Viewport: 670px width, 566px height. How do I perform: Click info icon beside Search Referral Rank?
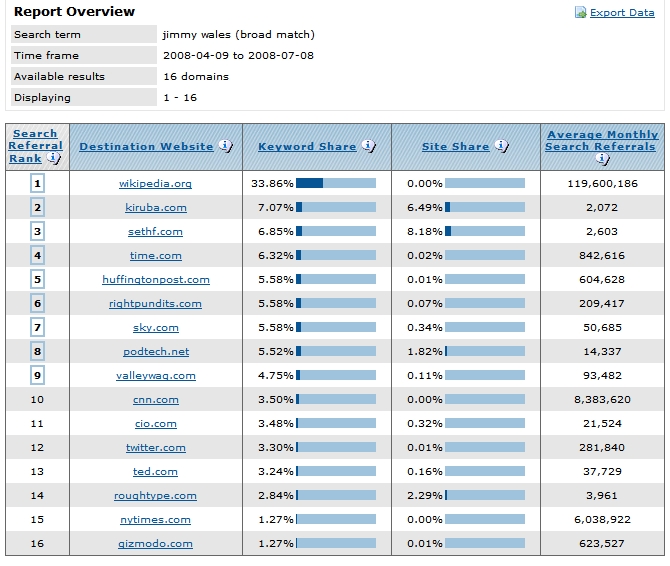pos(54,158)
